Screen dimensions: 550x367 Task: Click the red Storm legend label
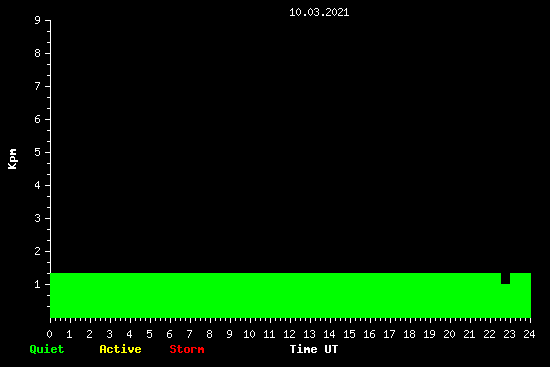(187, 349)
